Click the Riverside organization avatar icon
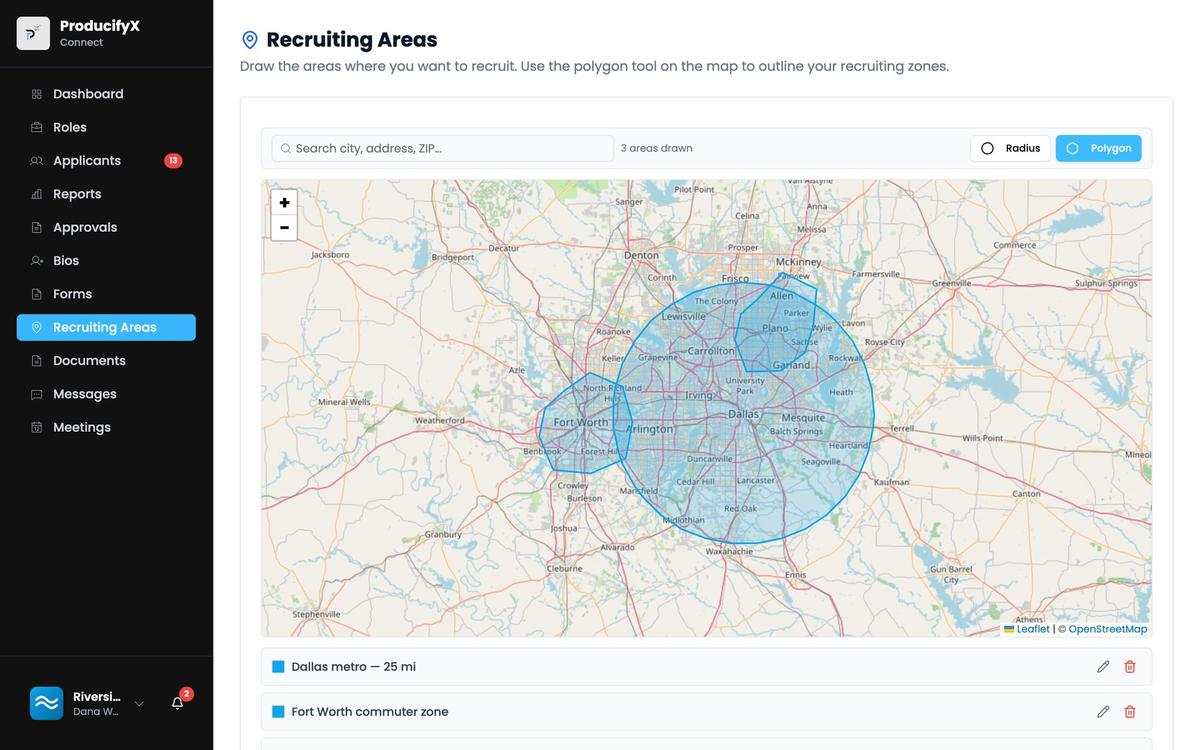1200x750 pixels. point(46,703)
